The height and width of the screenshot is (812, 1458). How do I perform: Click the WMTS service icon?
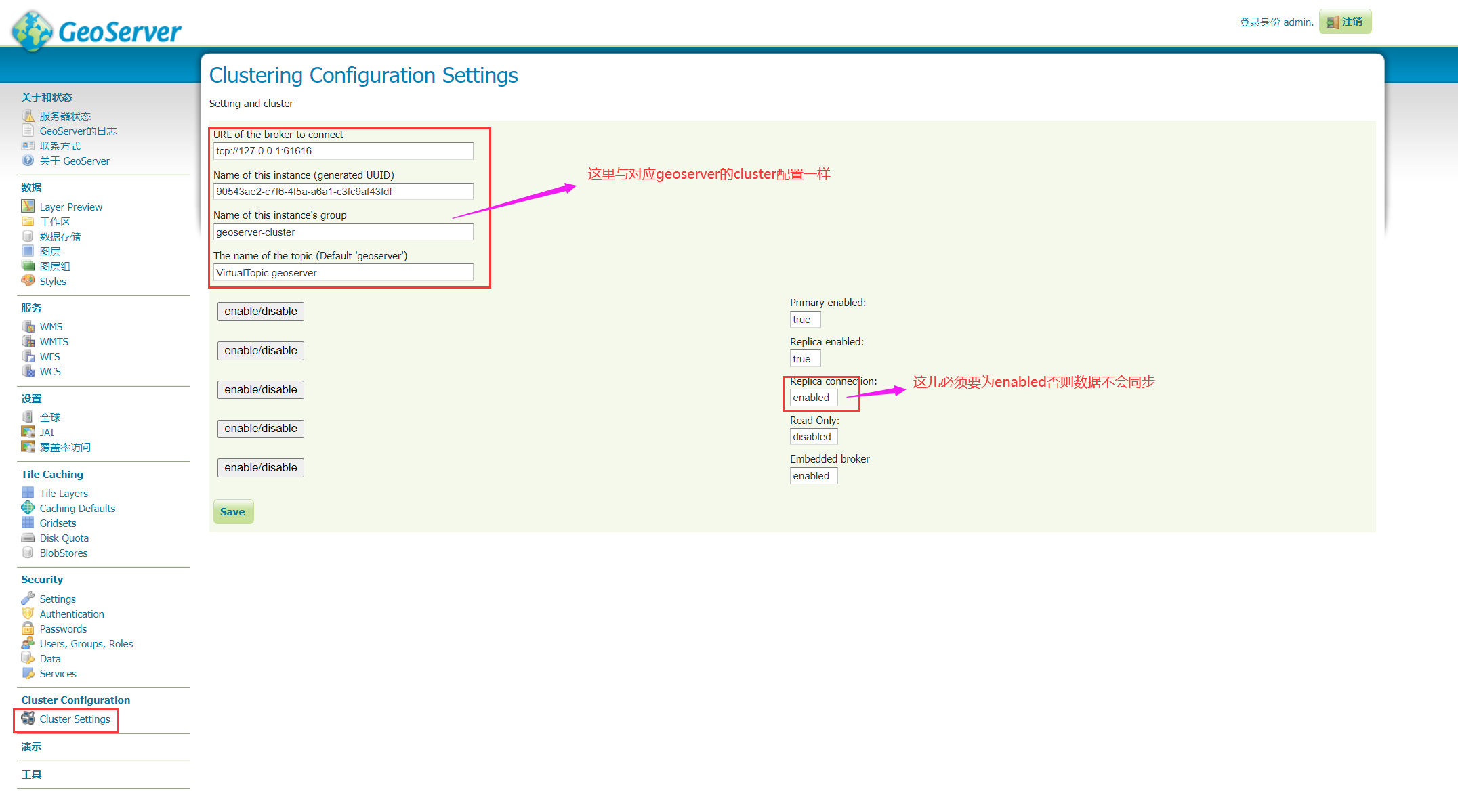(28, 341)
